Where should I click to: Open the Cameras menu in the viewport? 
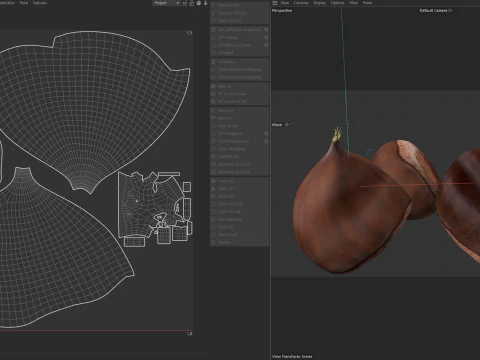[x=301, y=3]
